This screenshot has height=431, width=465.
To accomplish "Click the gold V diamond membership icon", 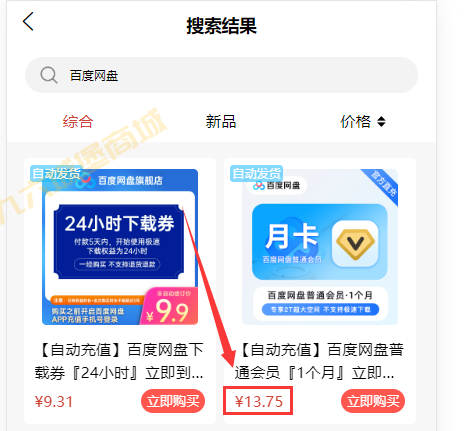I will pyautogui.click(x=355, y=244).
